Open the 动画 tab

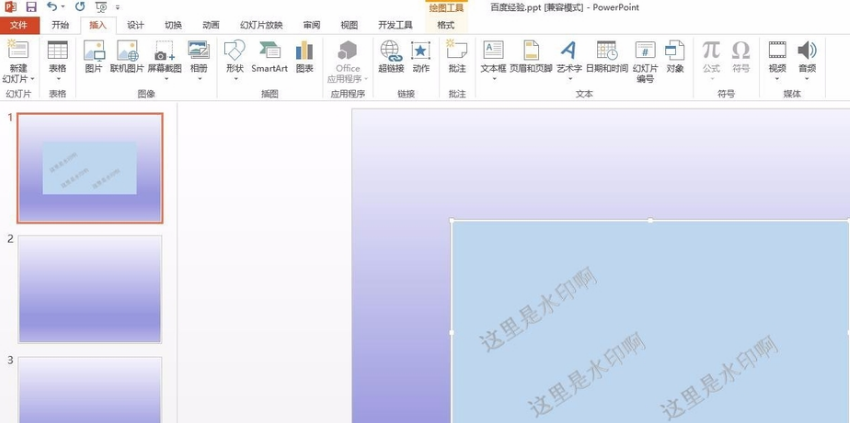(x=211, y=25)
